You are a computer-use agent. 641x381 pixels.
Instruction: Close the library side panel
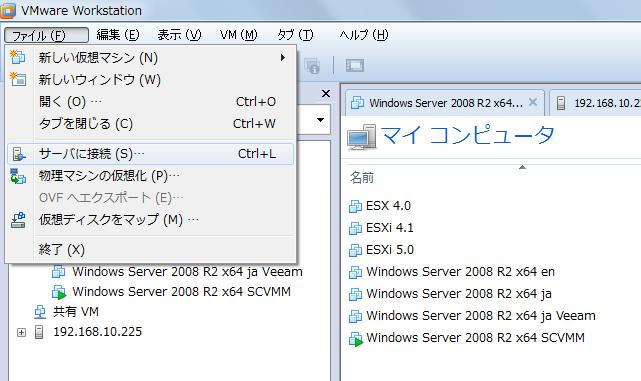pos(326,94)
